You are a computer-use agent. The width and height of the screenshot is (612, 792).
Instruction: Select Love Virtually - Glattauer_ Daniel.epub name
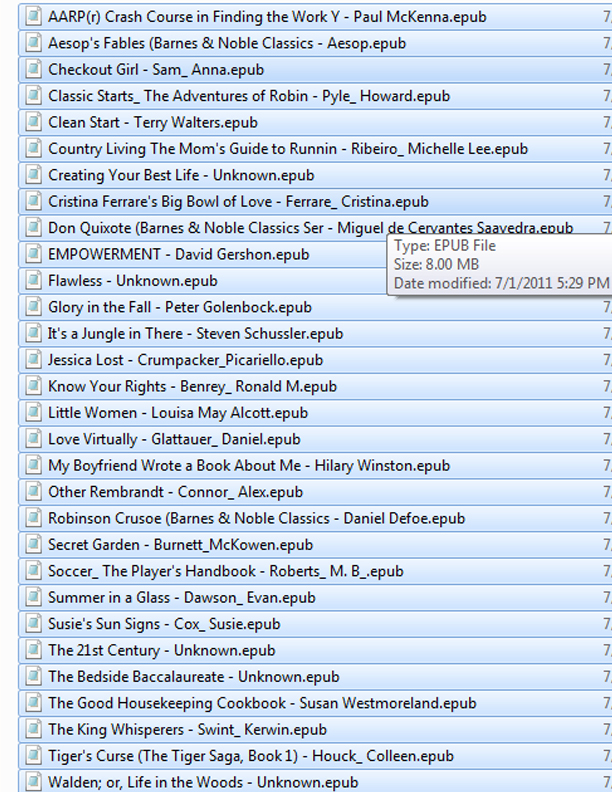(174, 439)
